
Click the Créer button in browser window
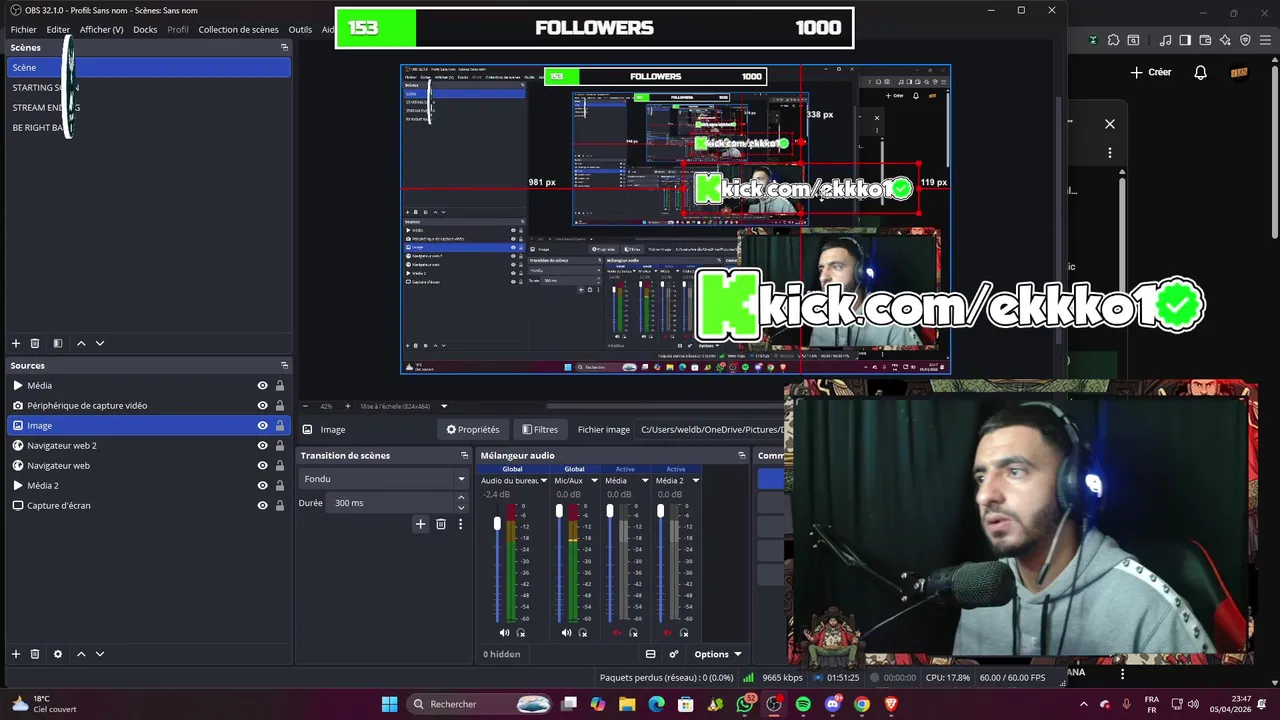pyautogui.click(x=1151, y=72)
